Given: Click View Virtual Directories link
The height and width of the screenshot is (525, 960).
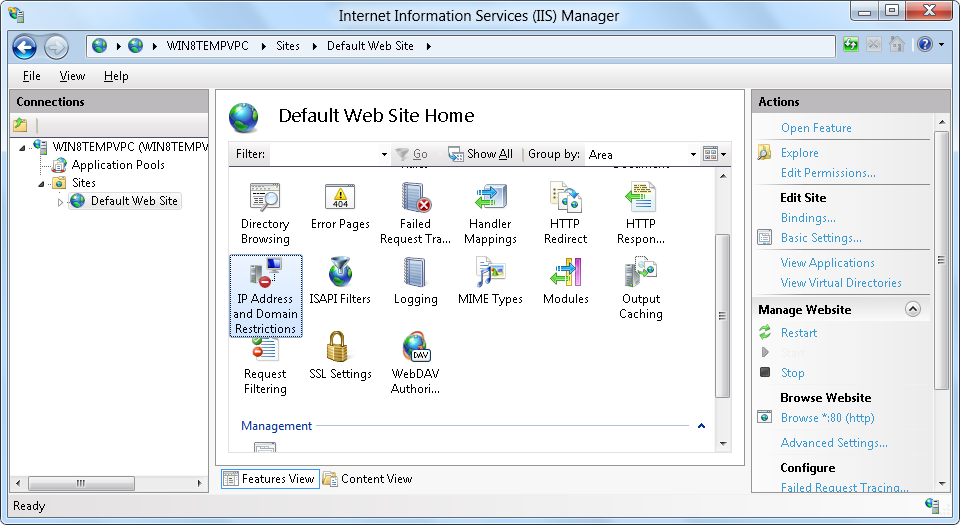Looking at the screenshot, I should tap(841, 283).
